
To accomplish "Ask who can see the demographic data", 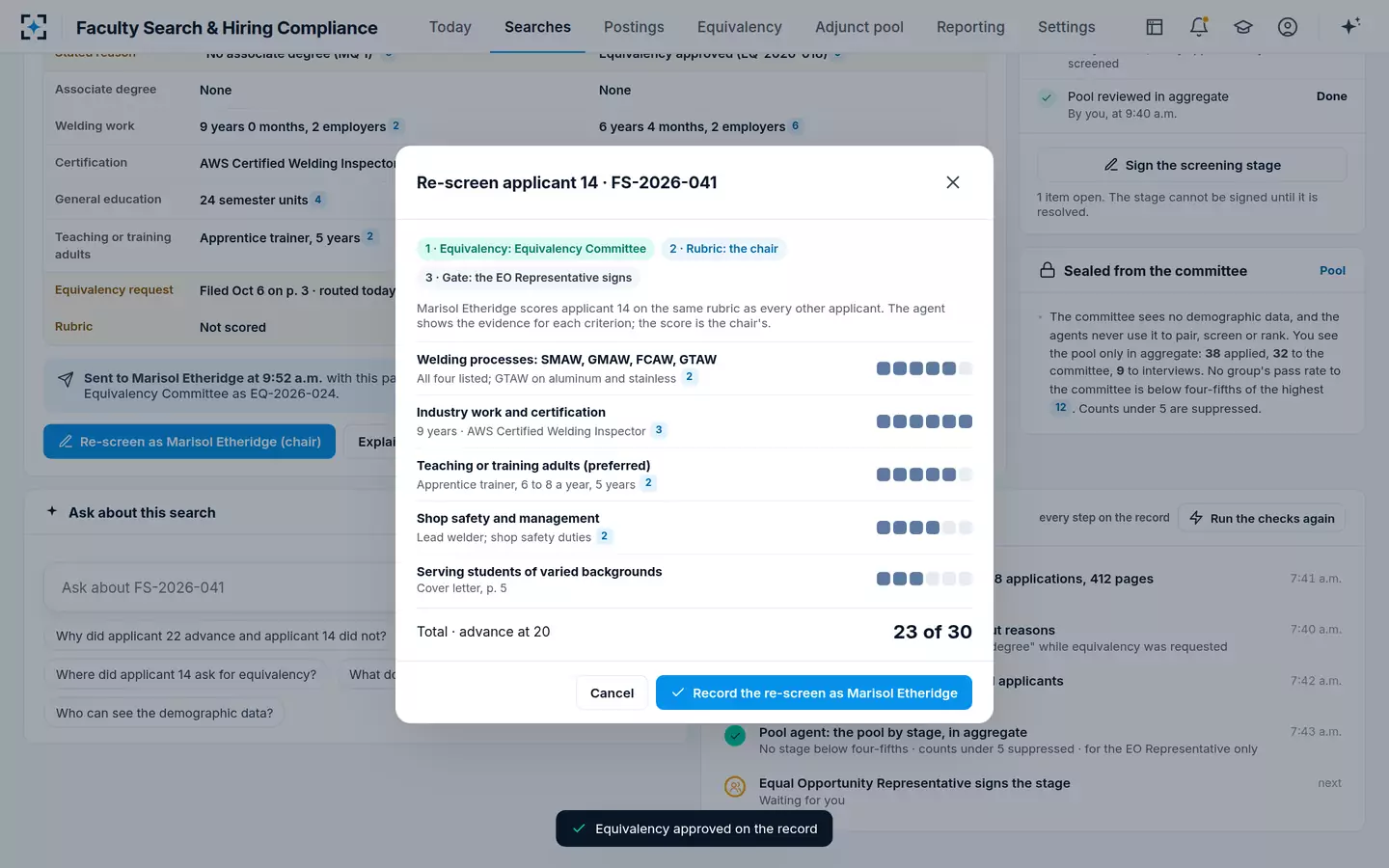I will pos(164,714).
